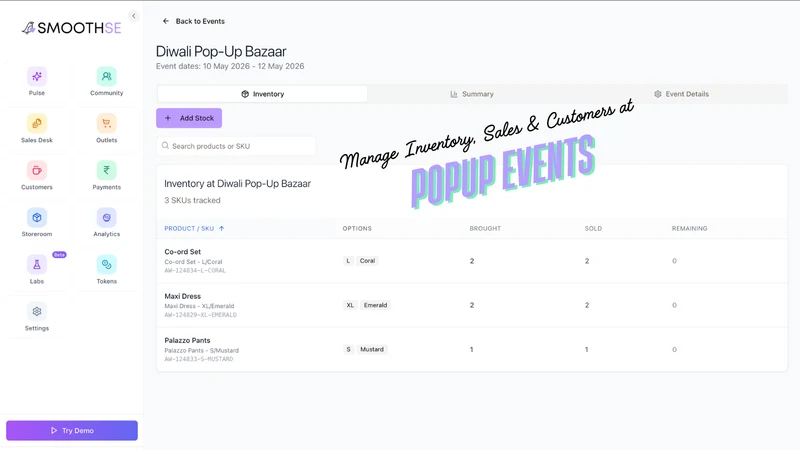
Task: Focus the Search products or SKU field
Action: tap(236, 146)
